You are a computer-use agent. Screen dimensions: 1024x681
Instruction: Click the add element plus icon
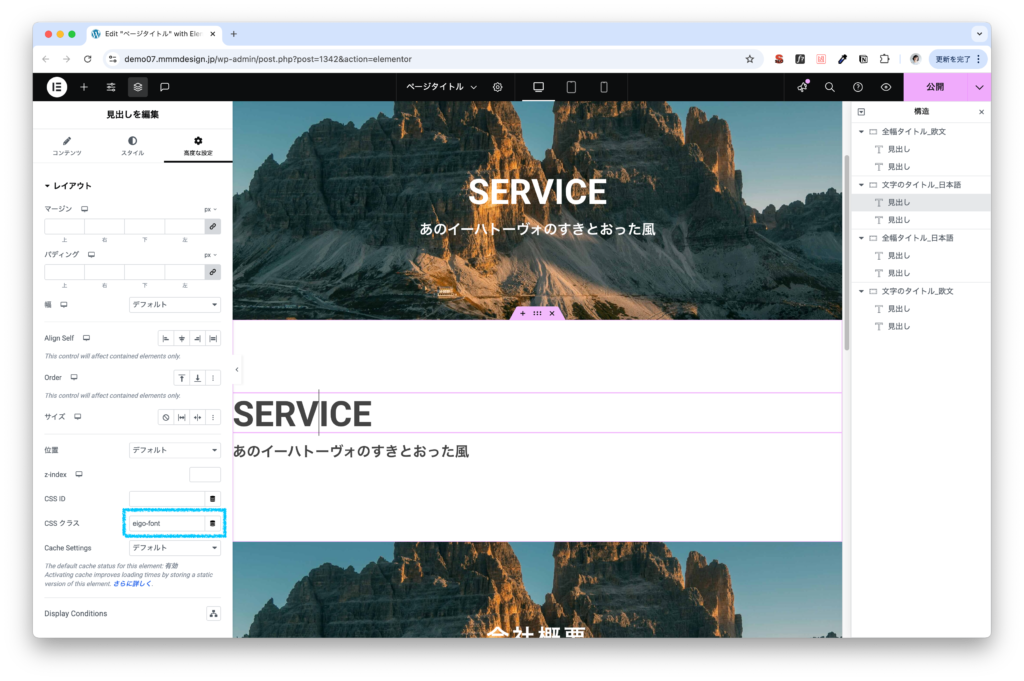(x=84, y=87)
